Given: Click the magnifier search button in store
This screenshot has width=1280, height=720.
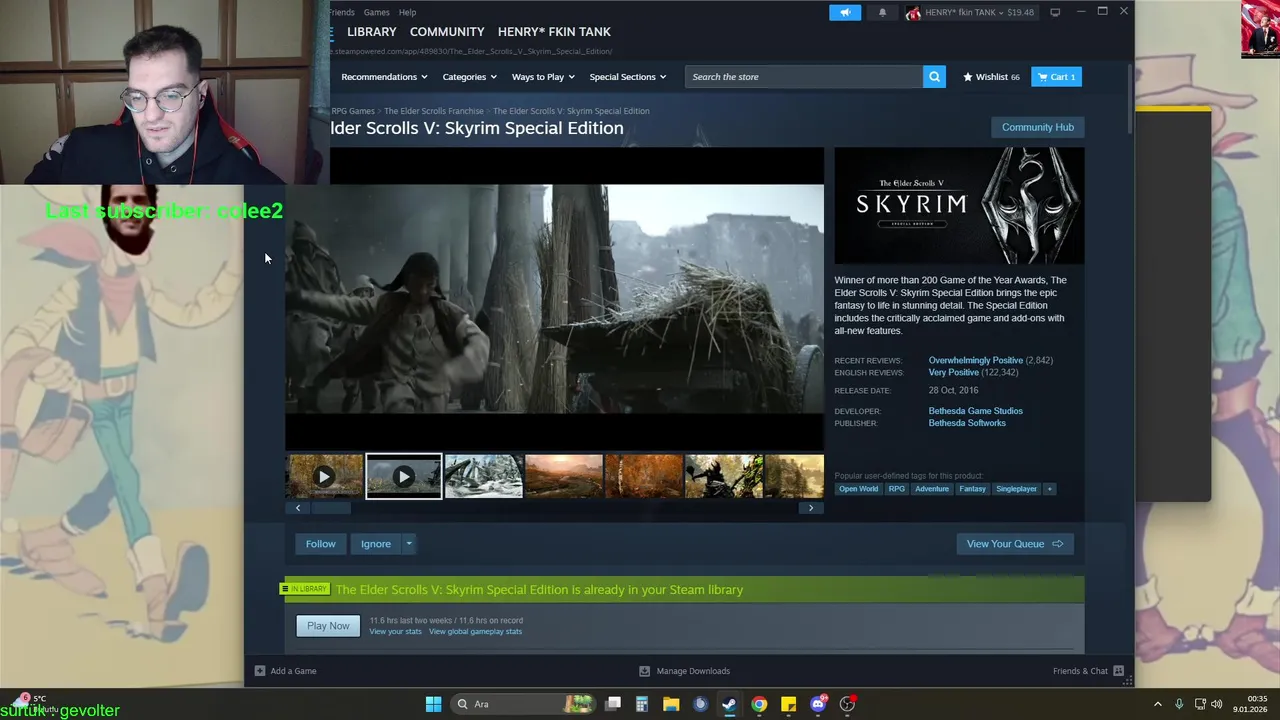Looking at the screenshot, I should point(934,77).
